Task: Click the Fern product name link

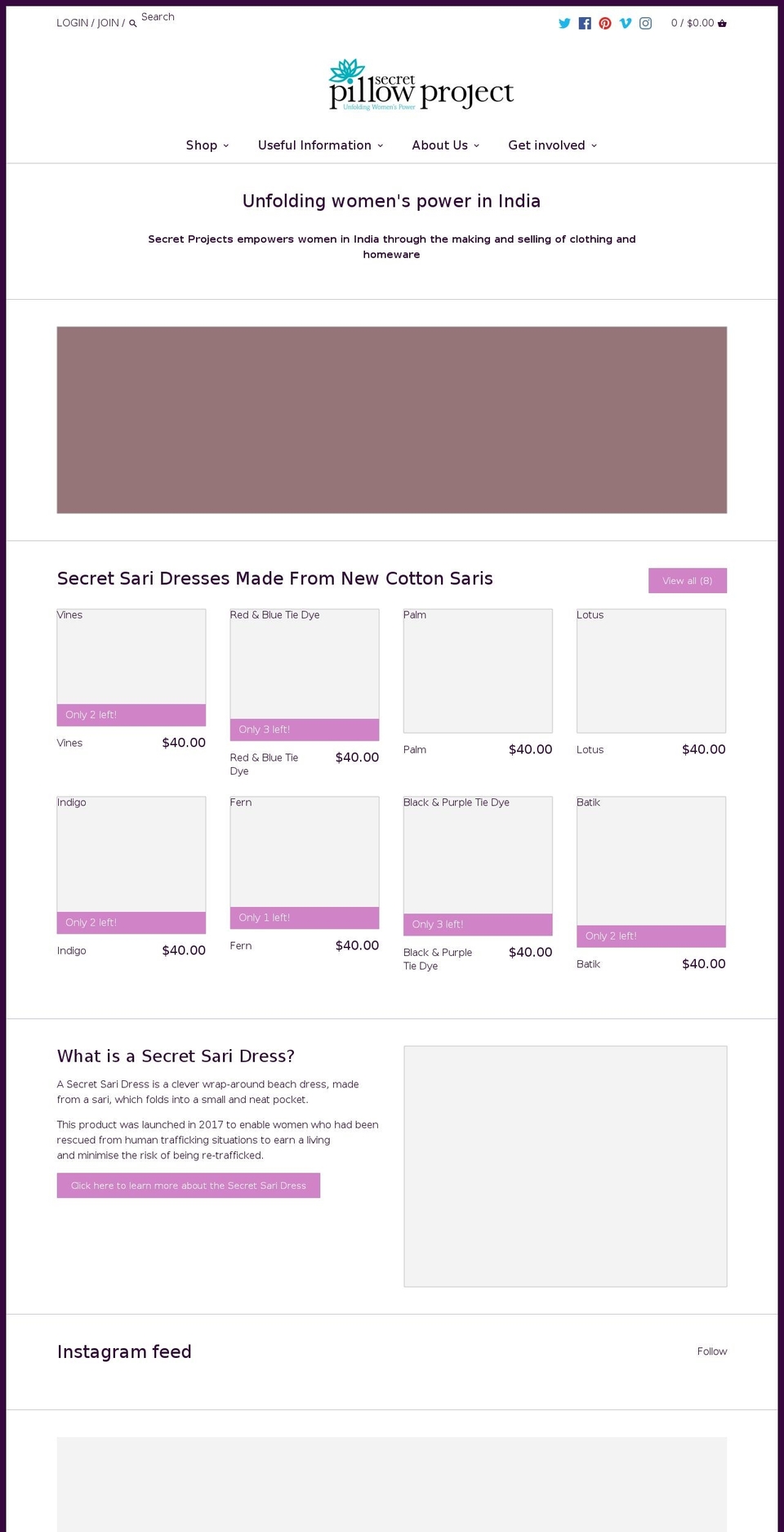Action: pyautogui.click(x=241, y=945)
